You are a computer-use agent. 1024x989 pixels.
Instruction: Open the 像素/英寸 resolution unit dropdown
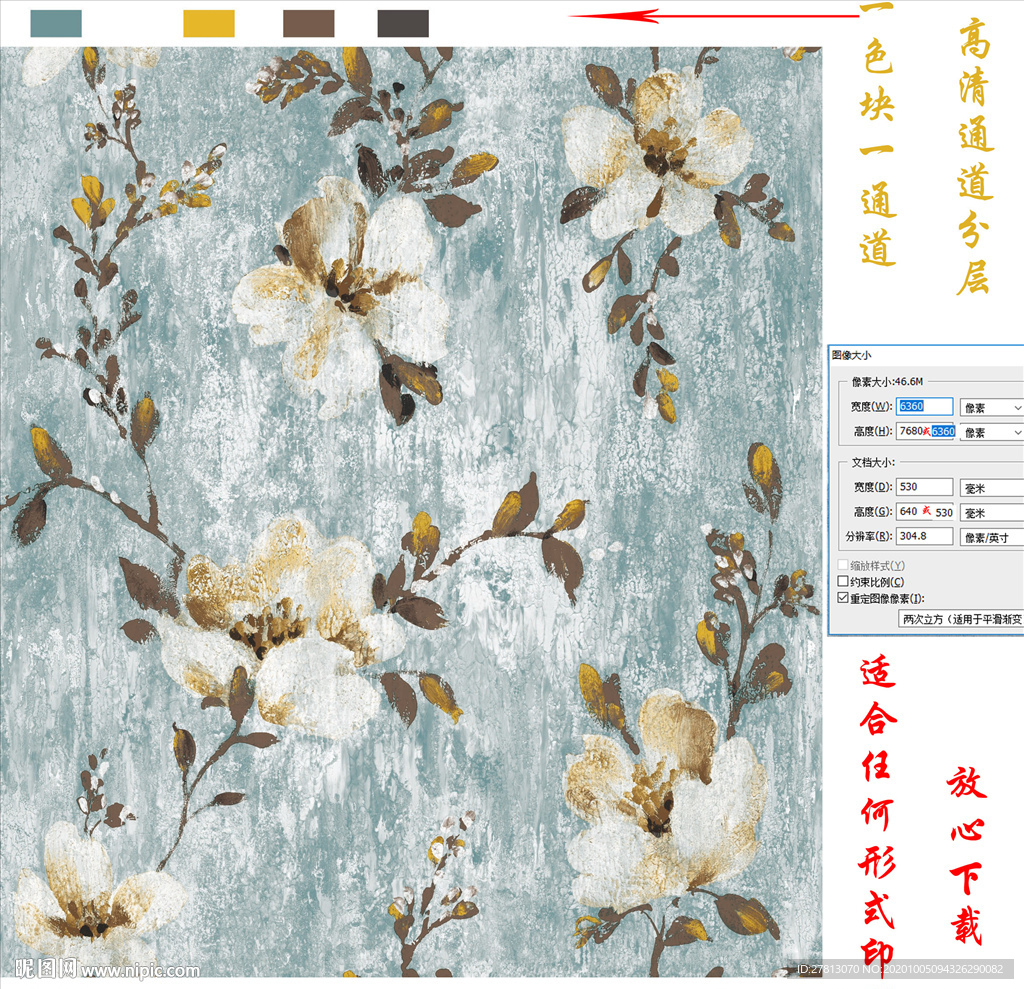pos(992,538)
